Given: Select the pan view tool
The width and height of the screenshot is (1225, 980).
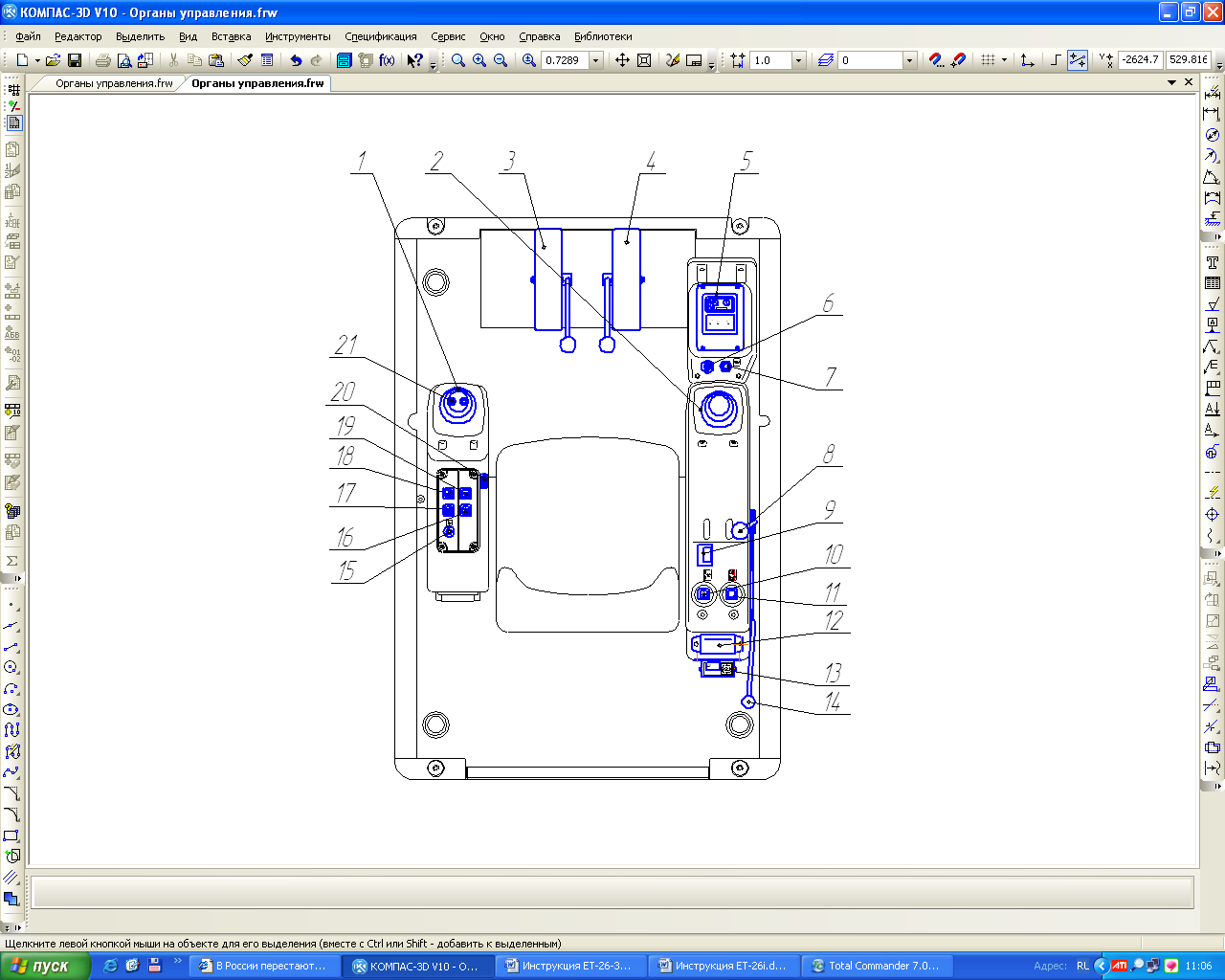Looking at the screenshot, I should 622,60.
